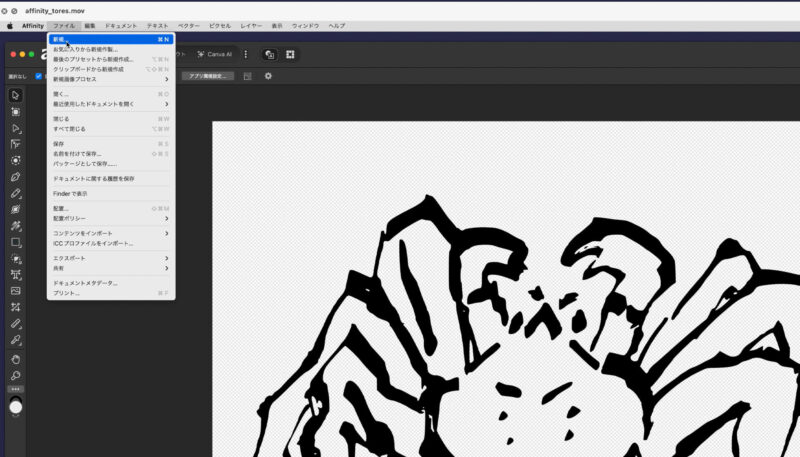Image resolution: width=800 pixels, height=457 pixels.
Task: Open the ドキュメント menu
Action: pyautogui.click(x=121, y=26)
